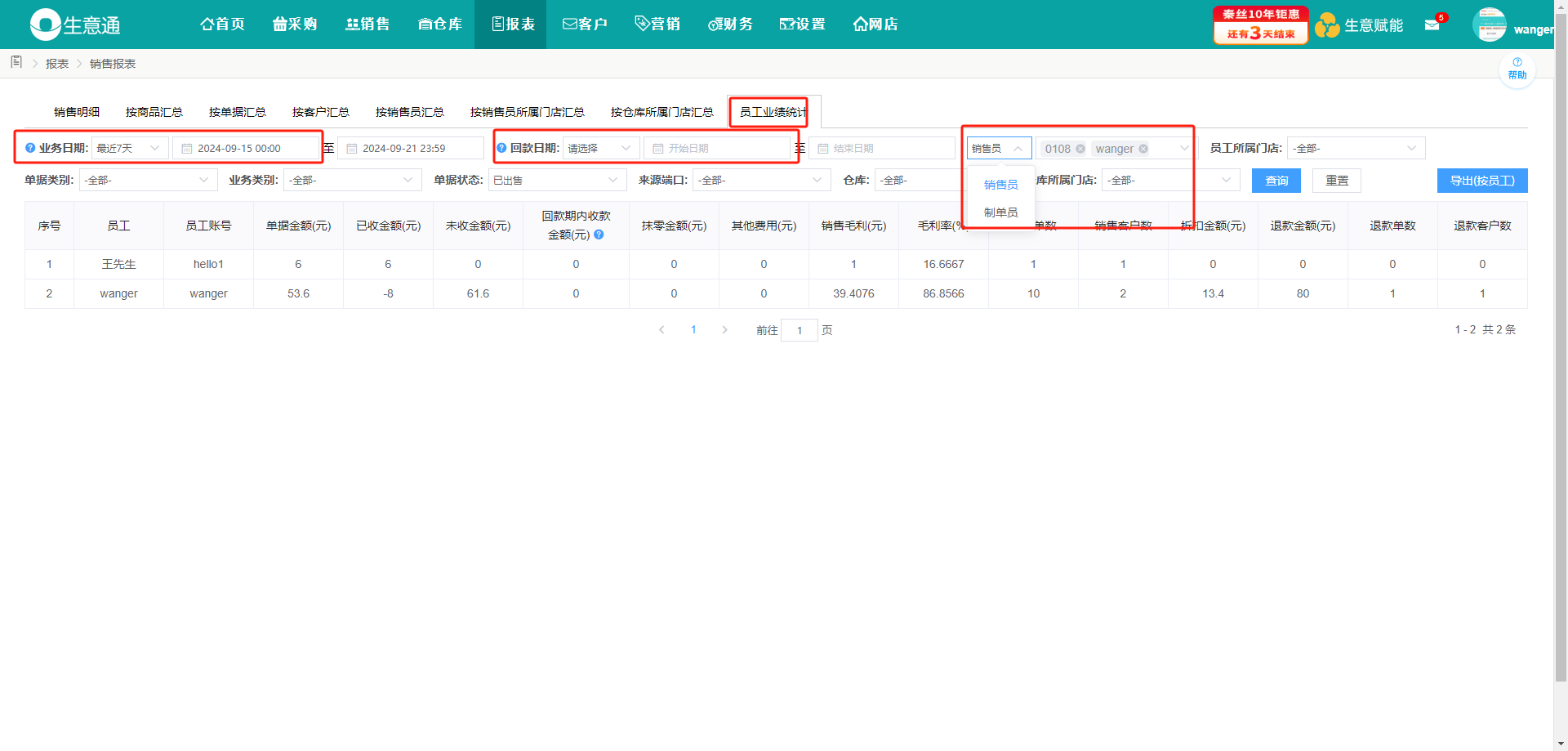Open the 最近7天 date range dropdown
The height and width of the screenshot is (751, 1568).
(x=130, y=148)
